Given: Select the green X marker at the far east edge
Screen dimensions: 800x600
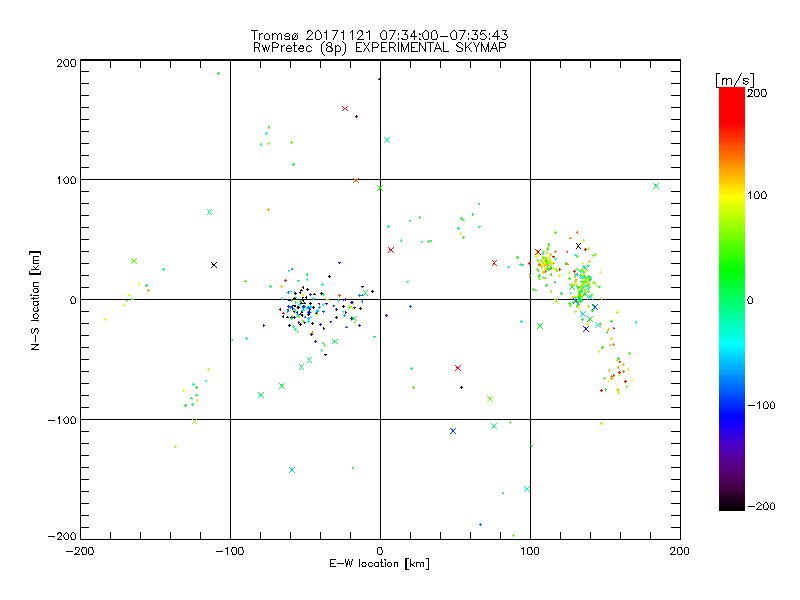Looking at the screenshot, I should point(656,186).
